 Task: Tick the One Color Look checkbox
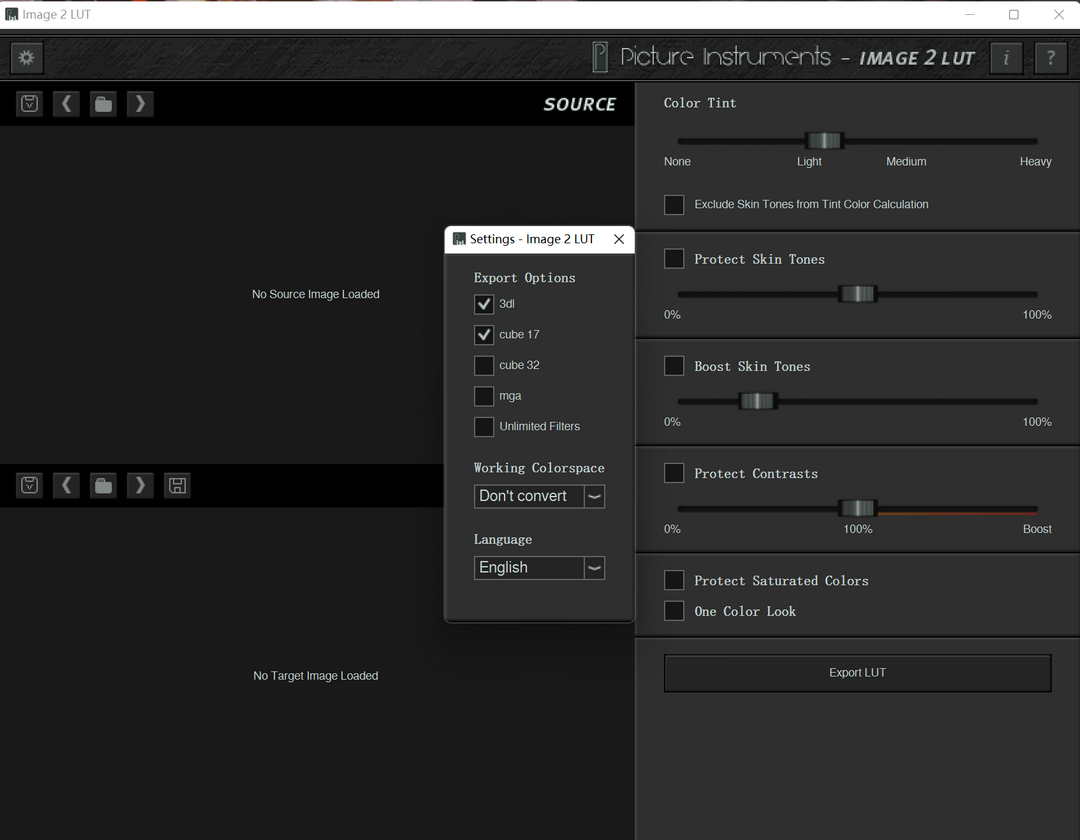click(x=675, y=611)
